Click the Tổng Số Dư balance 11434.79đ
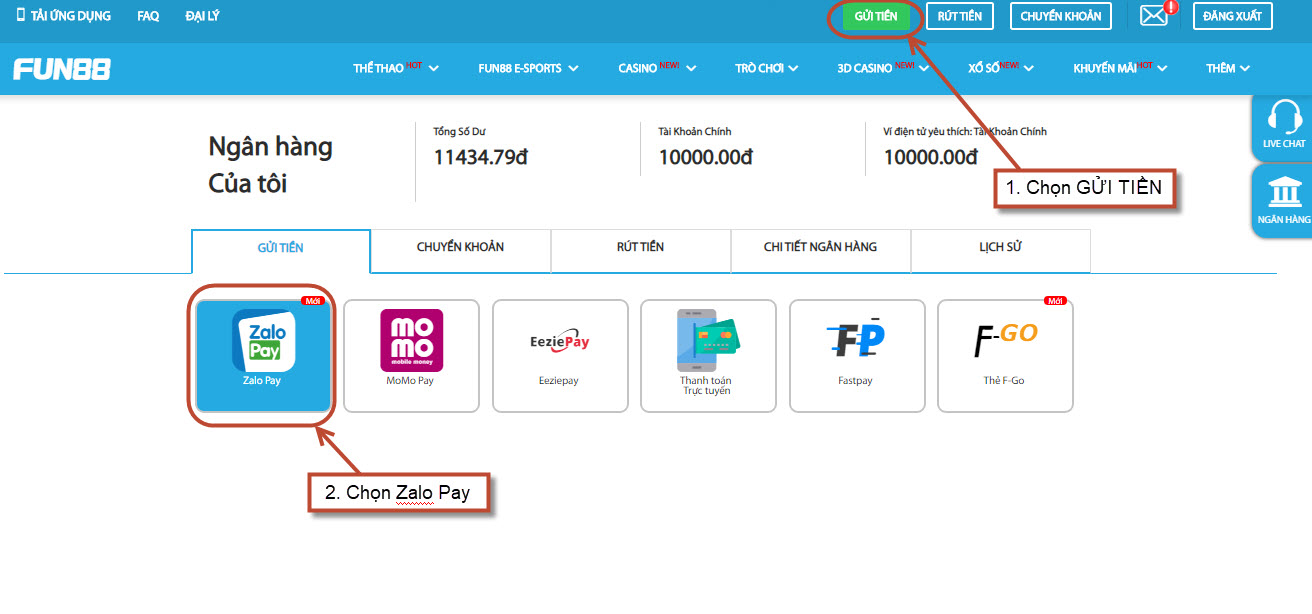The height and width of the screenshot is (614, 1312). click(x=480, y=157)
